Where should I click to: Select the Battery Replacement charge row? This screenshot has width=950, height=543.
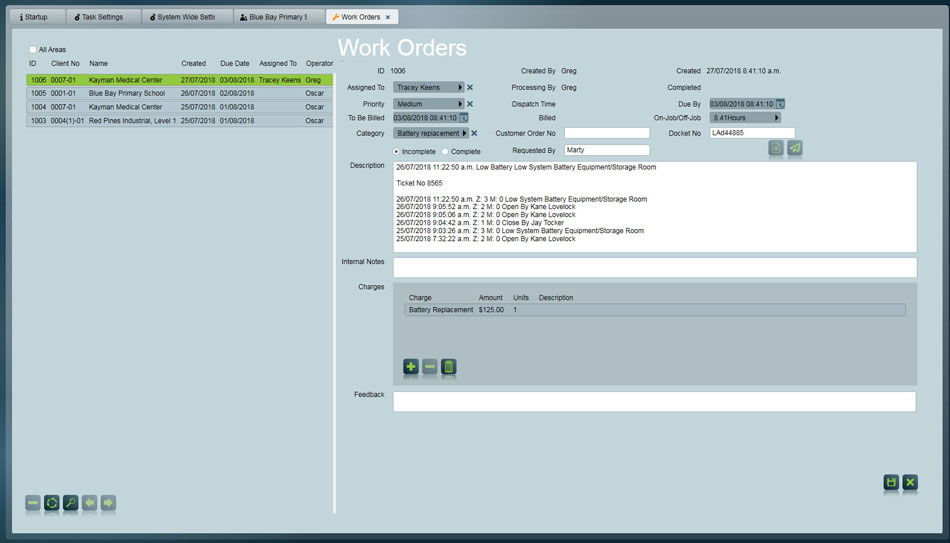pos(655,310)
